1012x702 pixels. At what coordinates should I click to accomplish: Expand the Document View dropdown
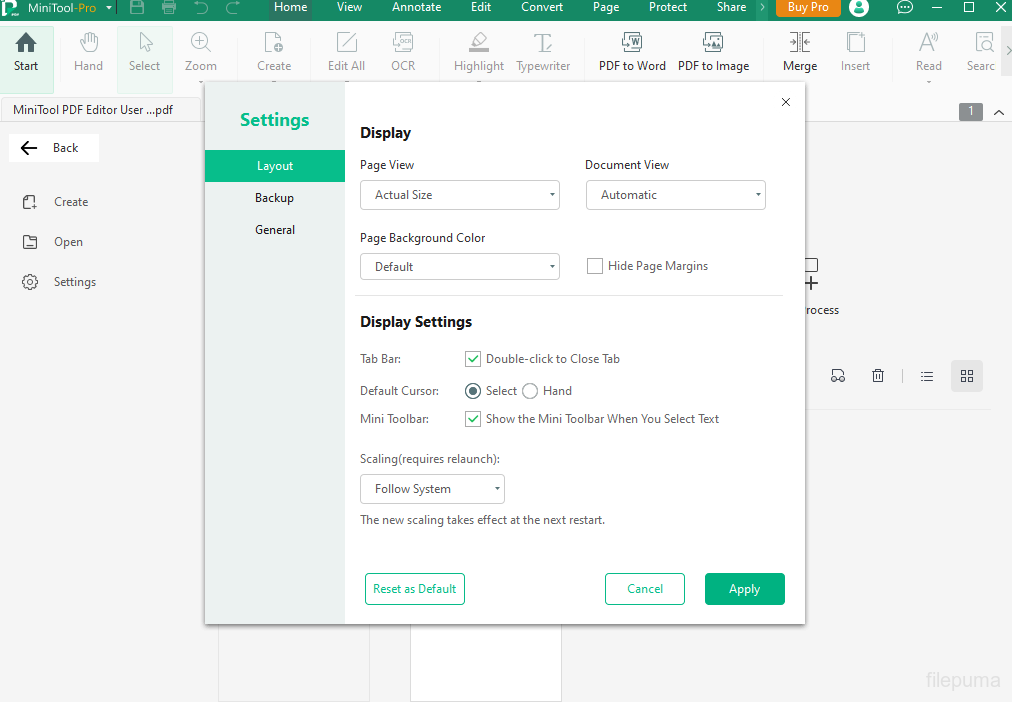point(675,195)
